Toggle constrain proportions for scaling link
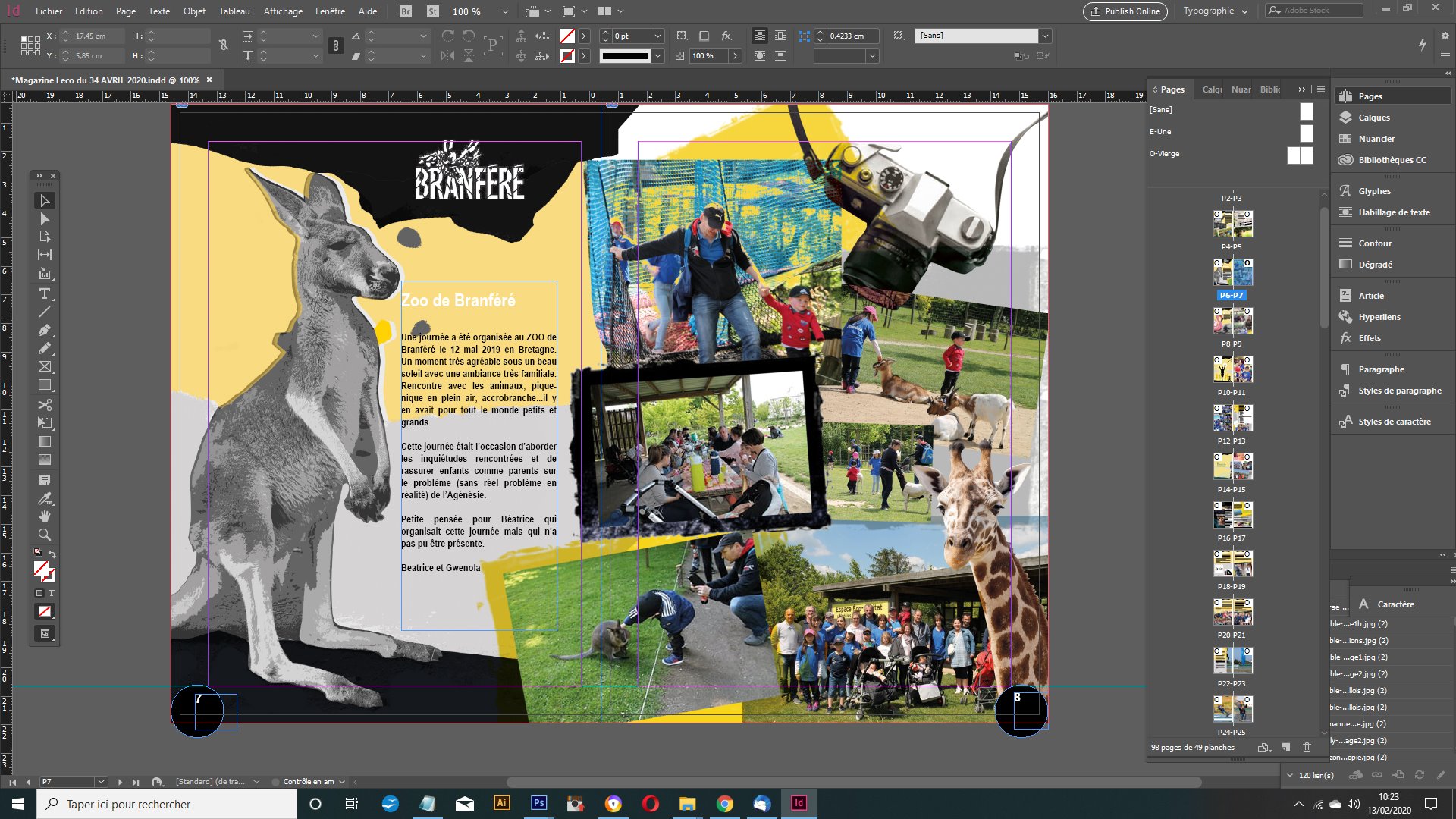This screenshot has width=1456, height=819. (x=336, y=45)
